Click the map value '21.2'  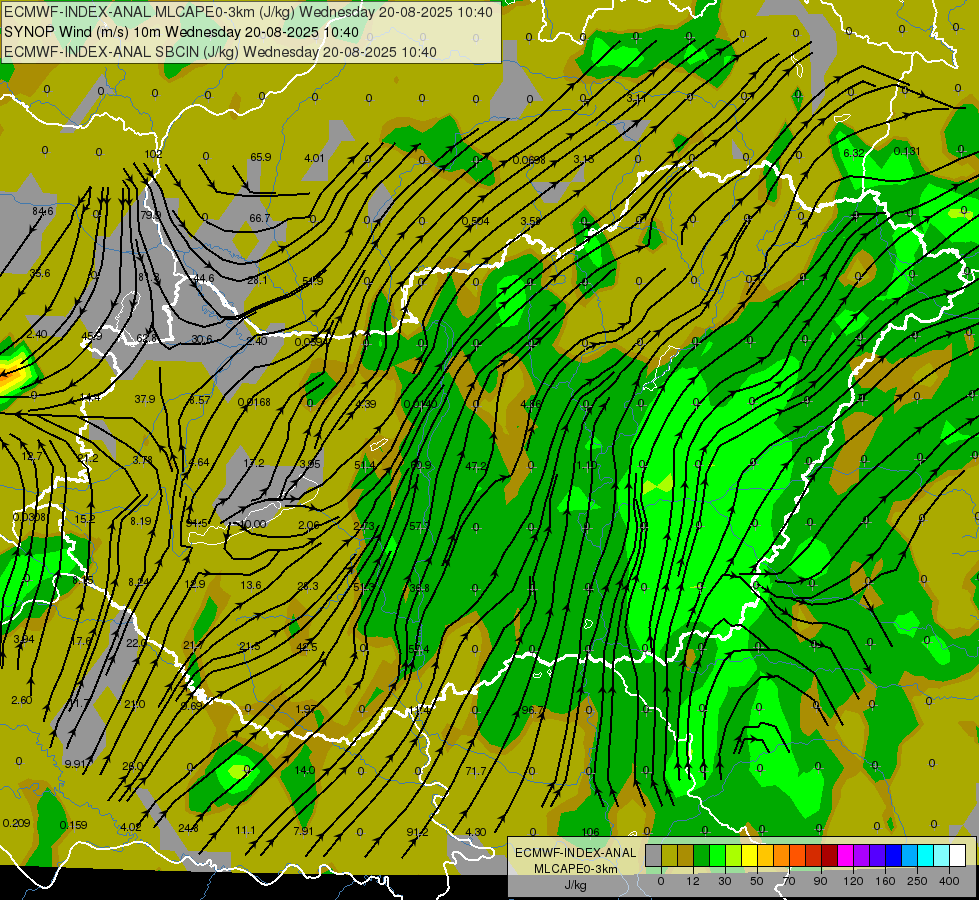(x=88, y=458)
